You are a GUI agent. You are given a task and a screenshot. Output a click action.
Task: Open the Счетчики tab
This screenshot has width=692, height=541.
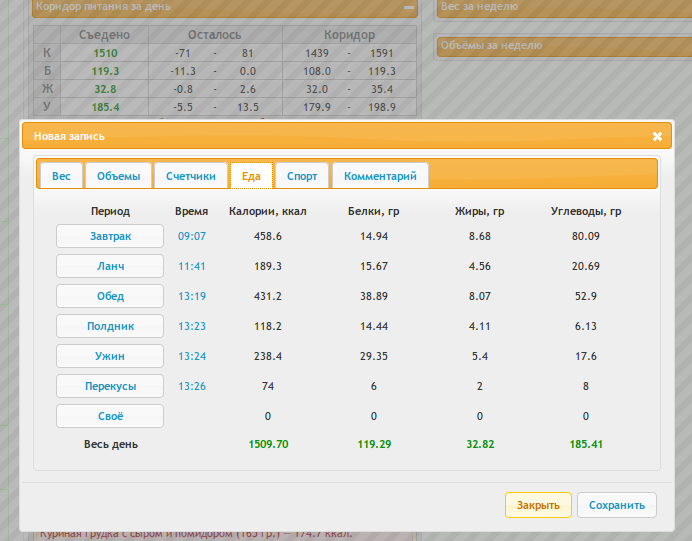(191, 176)
